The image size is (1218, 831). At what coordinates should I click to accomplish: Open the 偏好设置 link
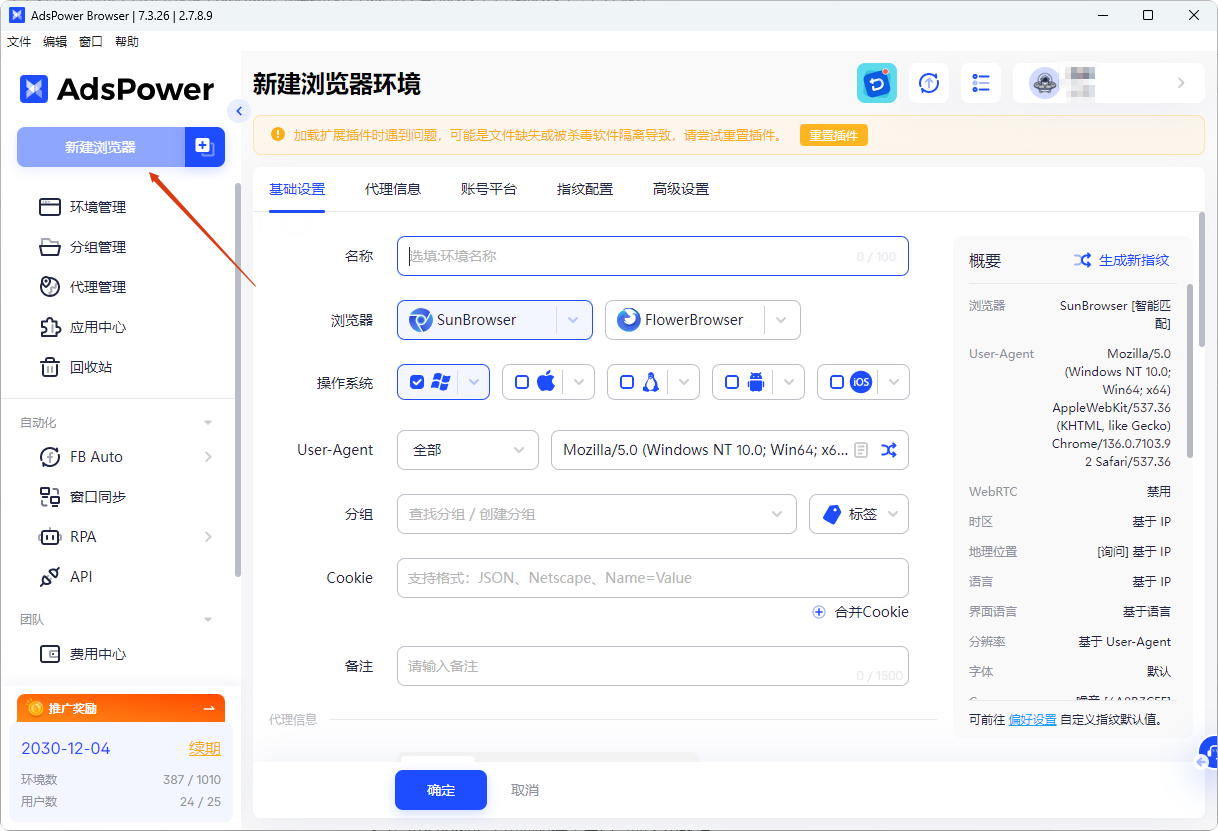[1032, 720]
